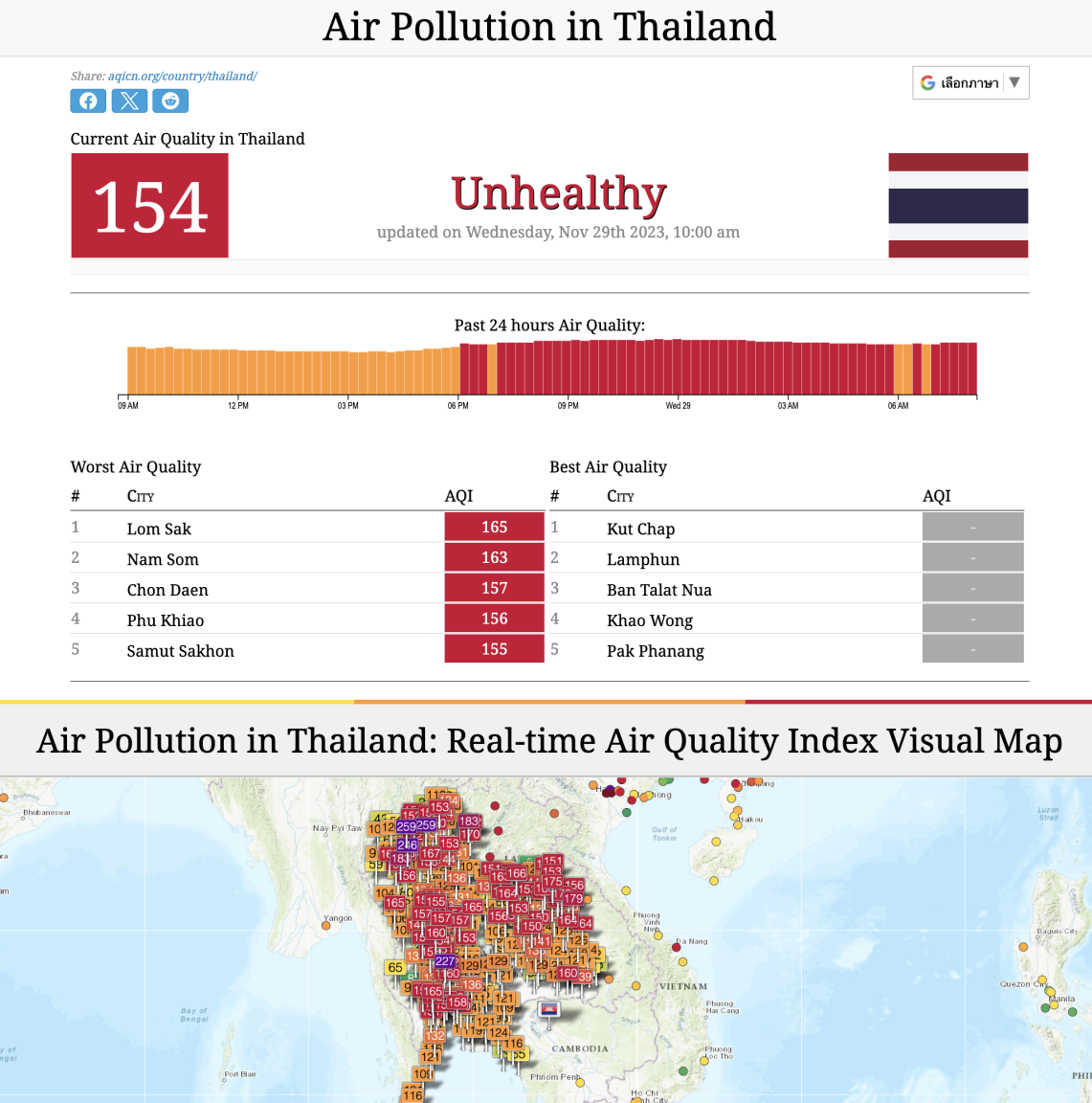This screenshot has width=1092, height=1103.
Task: Click the 179 AQI marker on map
Action: tap(572, 898)
